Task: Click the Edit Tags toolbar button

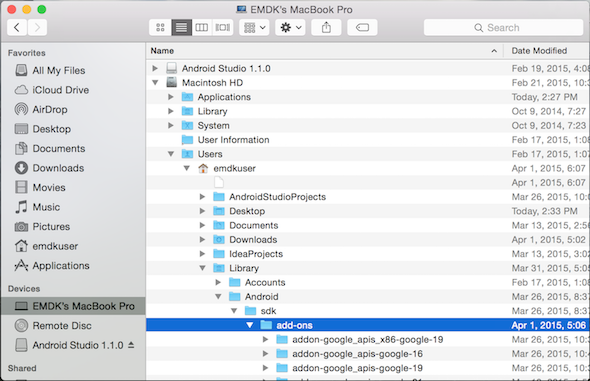Action: (x=362, y=27)
